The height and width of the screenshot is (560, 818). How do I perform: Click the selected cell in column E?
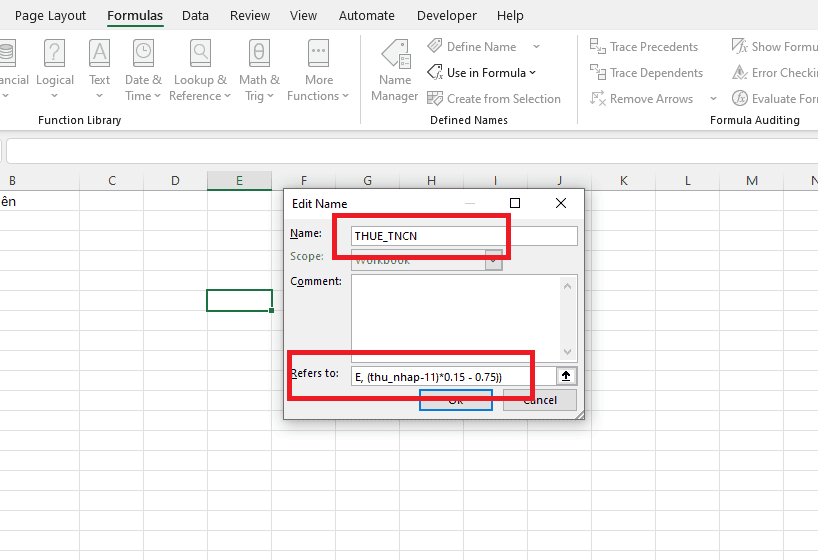coord(239,301)
